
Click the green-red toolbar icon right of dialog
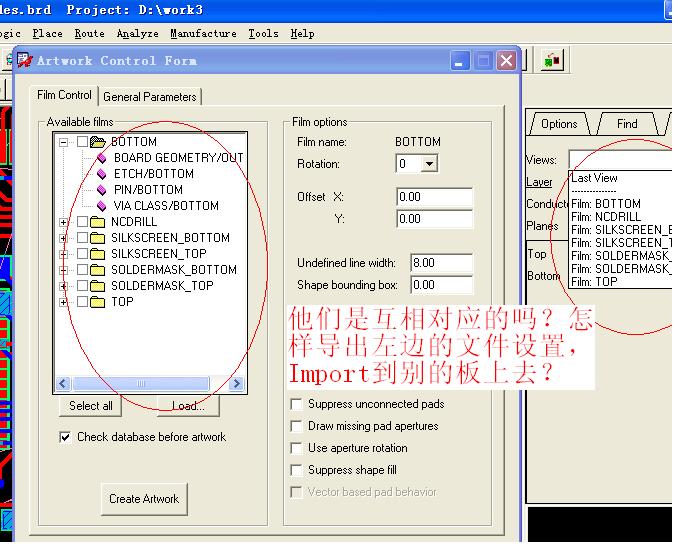[552, 61]
